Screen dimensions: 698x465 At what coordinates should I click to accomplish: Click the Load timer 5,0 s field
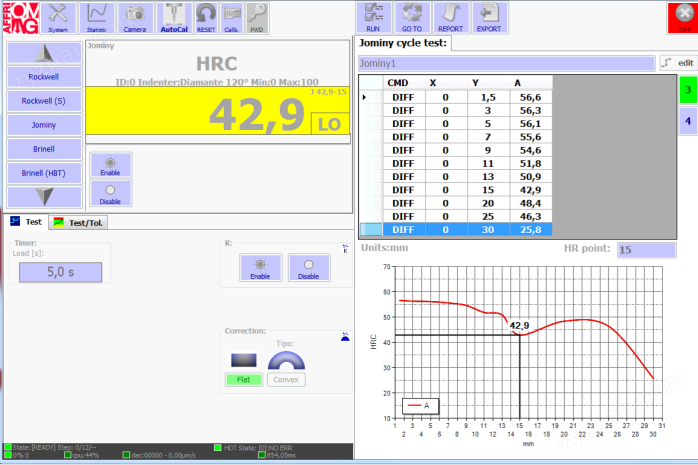tap(61, 272)
